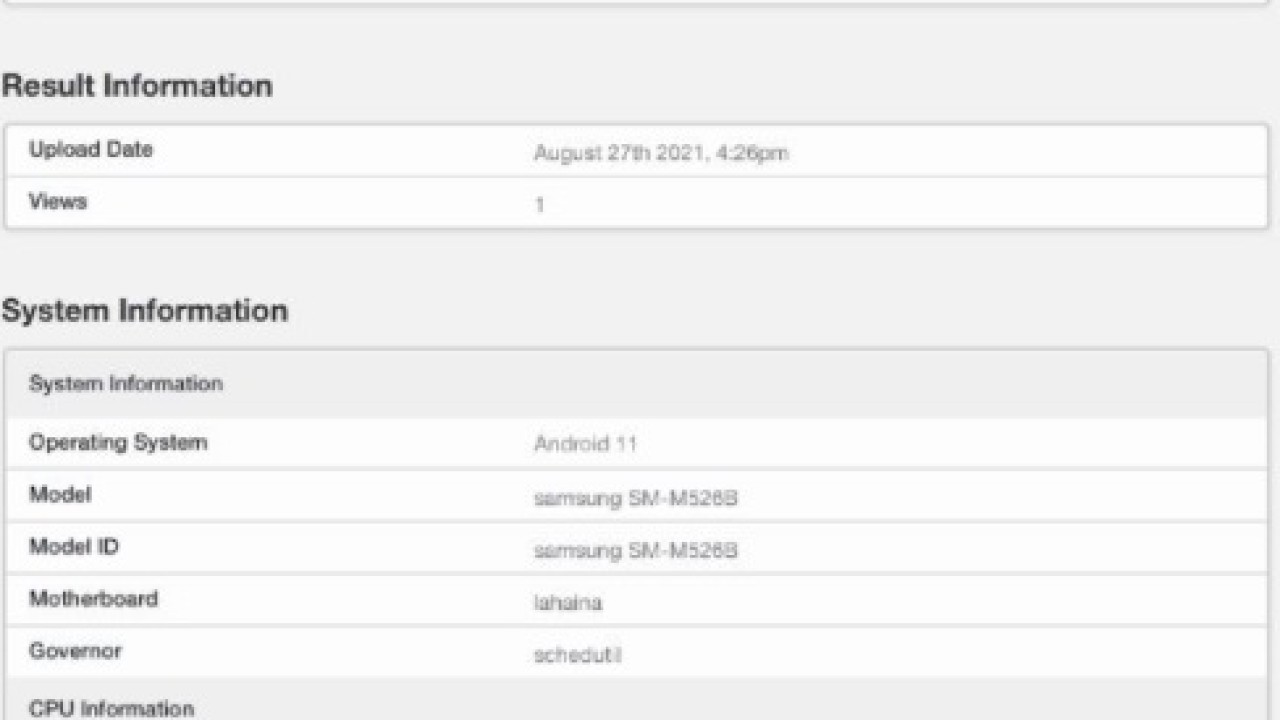Click the 4:26pm upload time
This screenshot has height=720, width=1280.
[x=753, y=153]
